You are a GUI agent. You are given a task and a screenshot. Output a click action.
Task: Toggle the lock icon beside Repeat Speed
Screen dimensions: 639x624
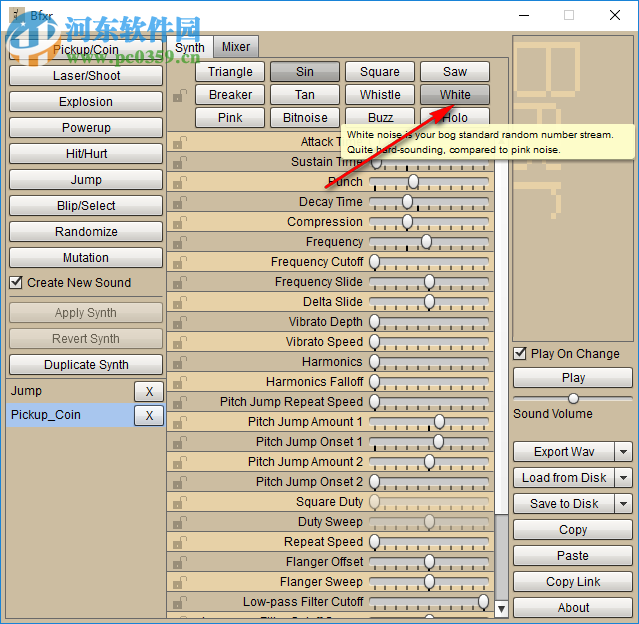pos(180,542)
